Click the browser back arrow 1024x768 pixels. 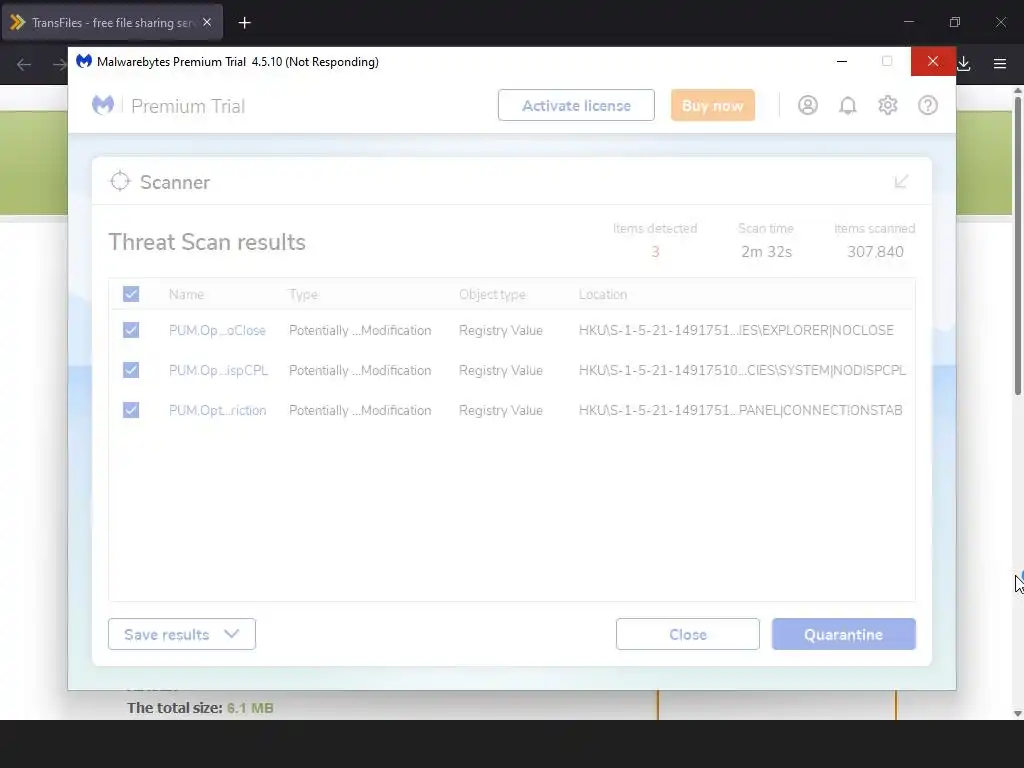pyautogui.click(x=24, y=64)
